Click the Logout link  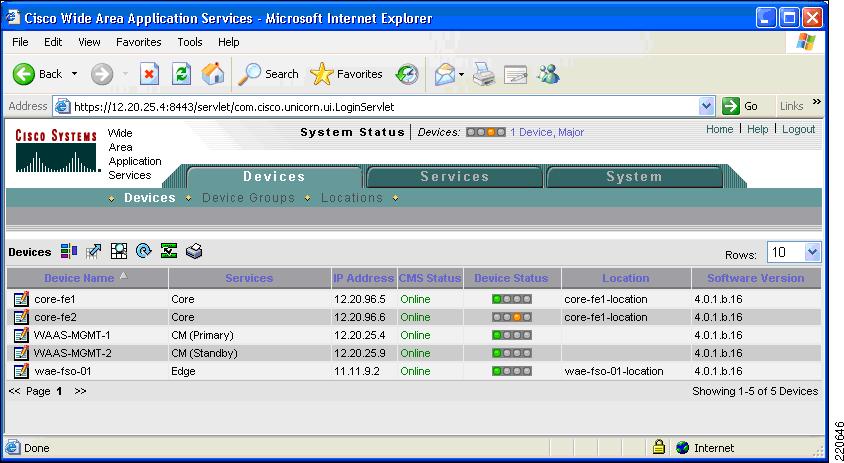tap(799, 129)
